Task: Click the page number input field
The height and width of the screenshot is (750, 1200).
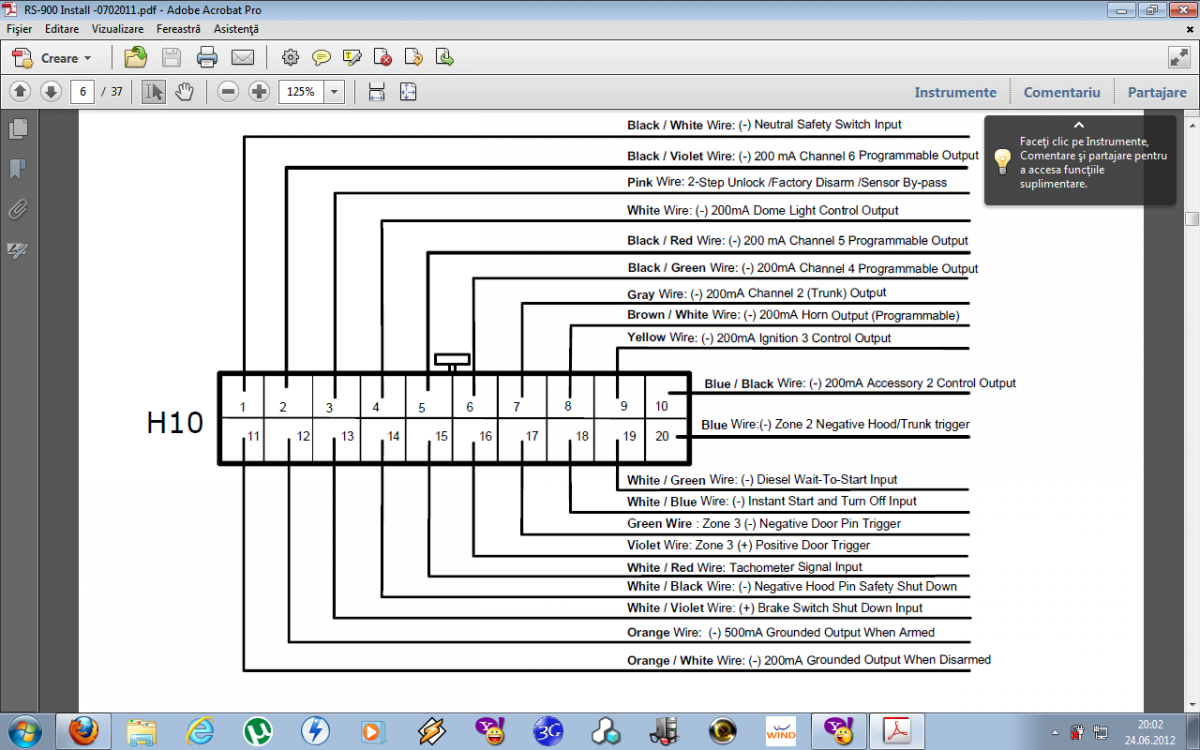Action: point(82,92)
